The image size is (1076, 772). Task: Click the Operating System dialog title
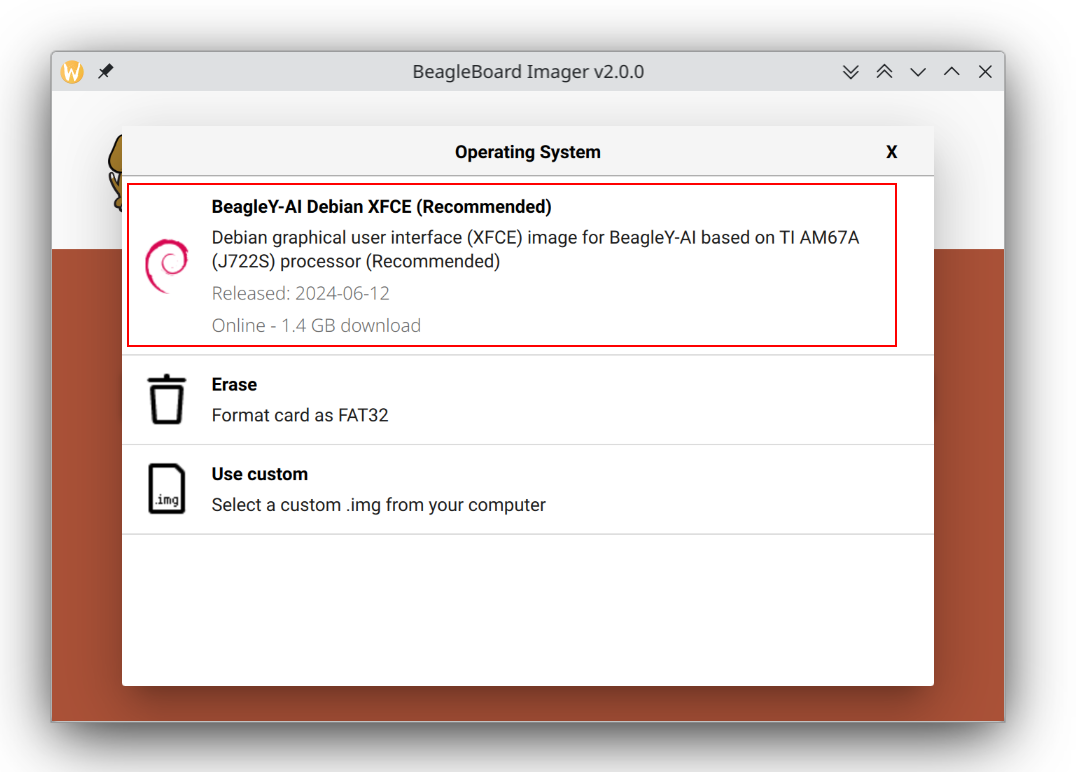click(x=528, y=151)
